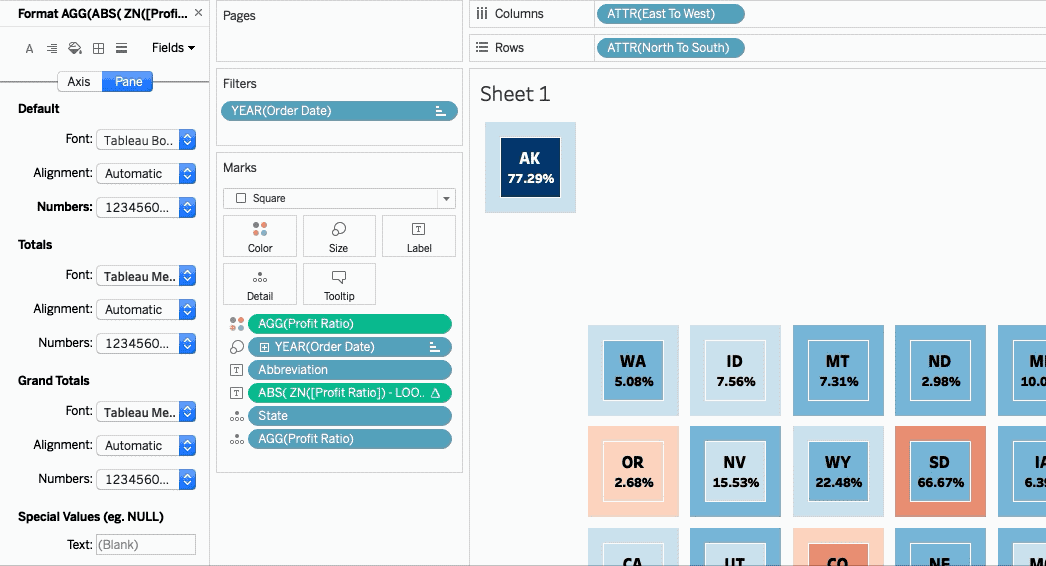
Task: Select the AK square mark
Action: click(x=530, y=168)
